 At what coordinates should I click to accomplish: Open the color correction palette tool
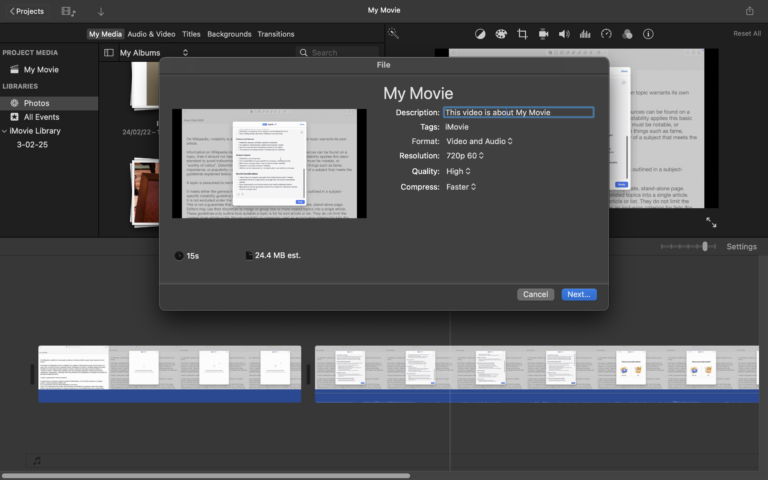(501, 34)
